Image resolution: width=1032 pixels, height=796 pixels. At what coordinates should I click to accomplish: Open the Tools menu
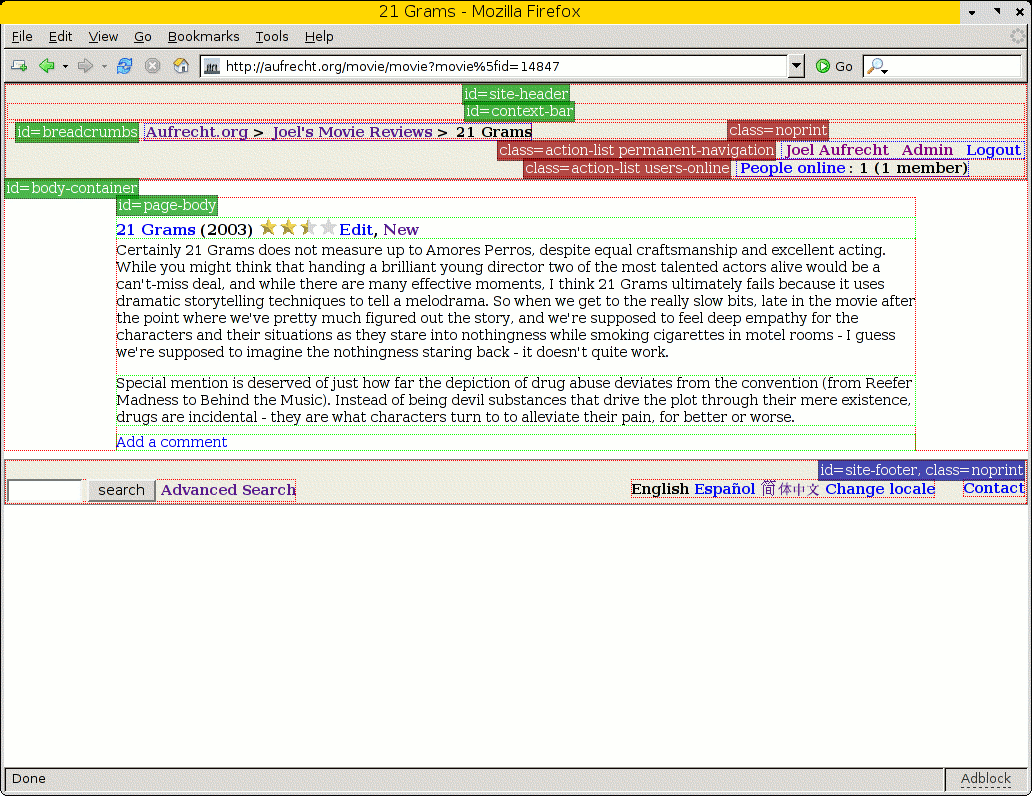tap(271, 36)
